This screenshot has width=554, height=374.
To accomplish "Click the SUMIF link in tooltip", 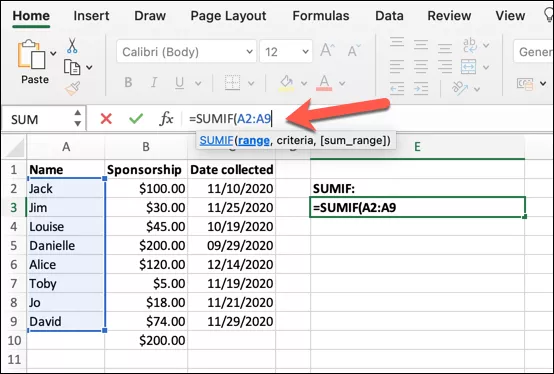I will point(216,141).
